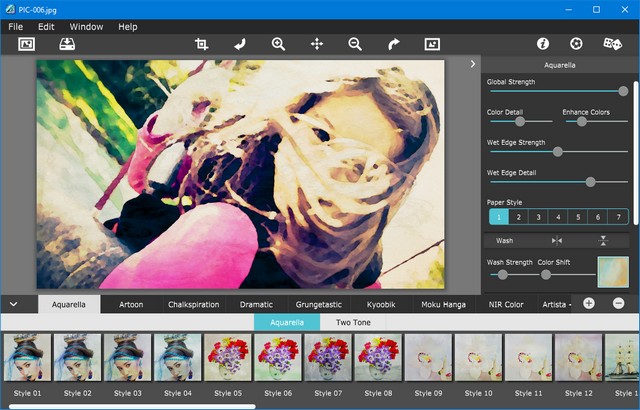
Task: Switch to the Dramatic tab
Action: 256,304
